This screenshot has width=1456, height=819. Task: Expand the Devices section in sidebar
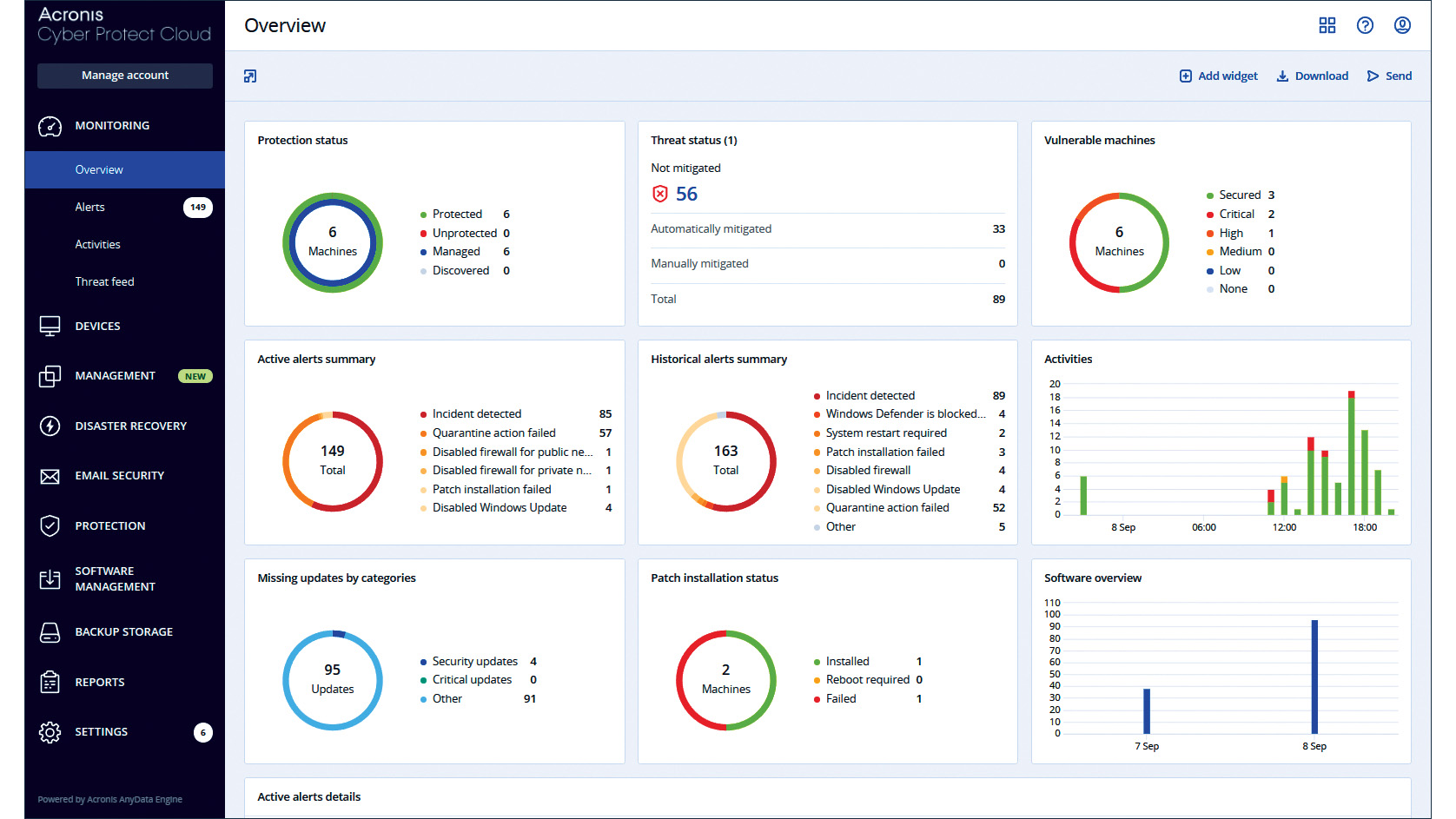coord(97,327)
